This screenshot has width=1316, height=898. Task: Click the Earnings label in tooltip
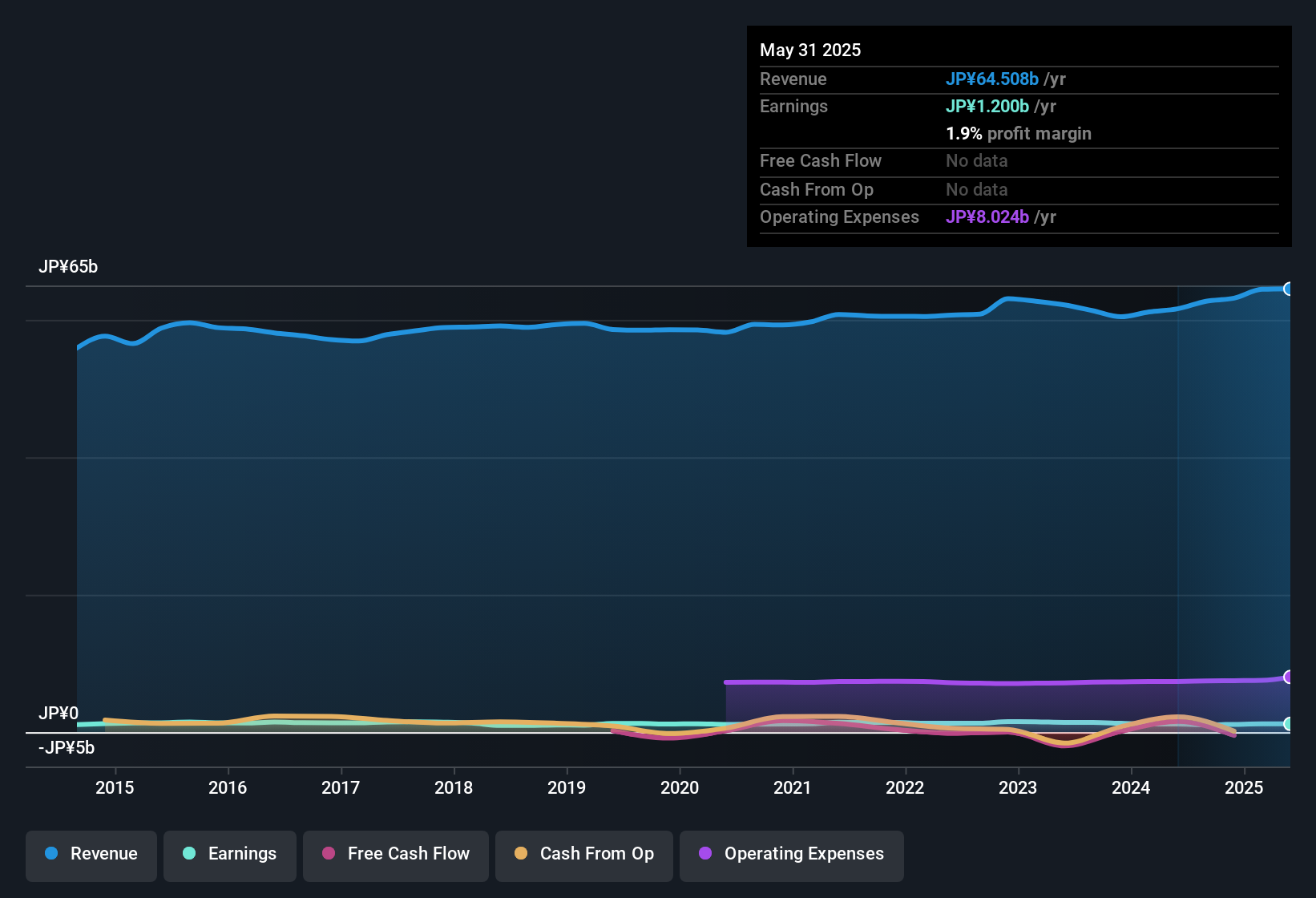click(x=793, y=106)
